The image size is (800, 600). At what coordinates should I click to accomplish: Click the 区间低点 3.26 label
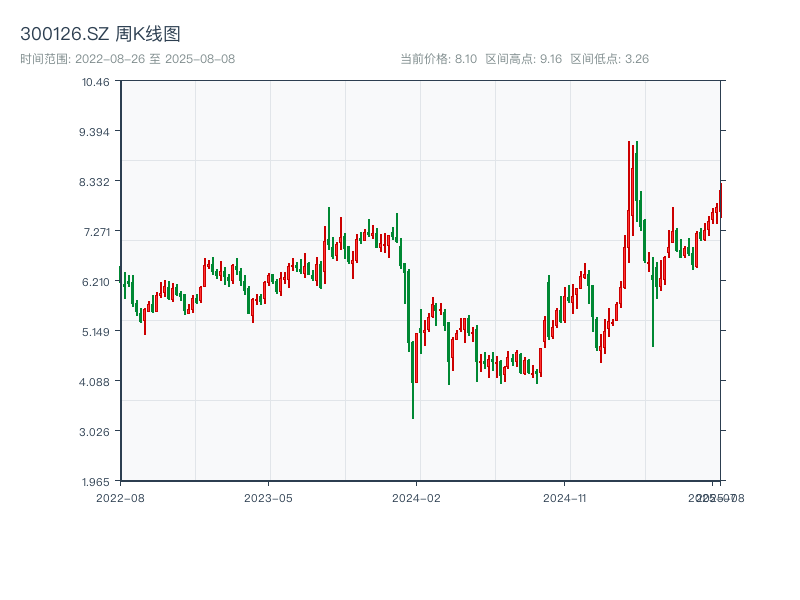[609, 59]
